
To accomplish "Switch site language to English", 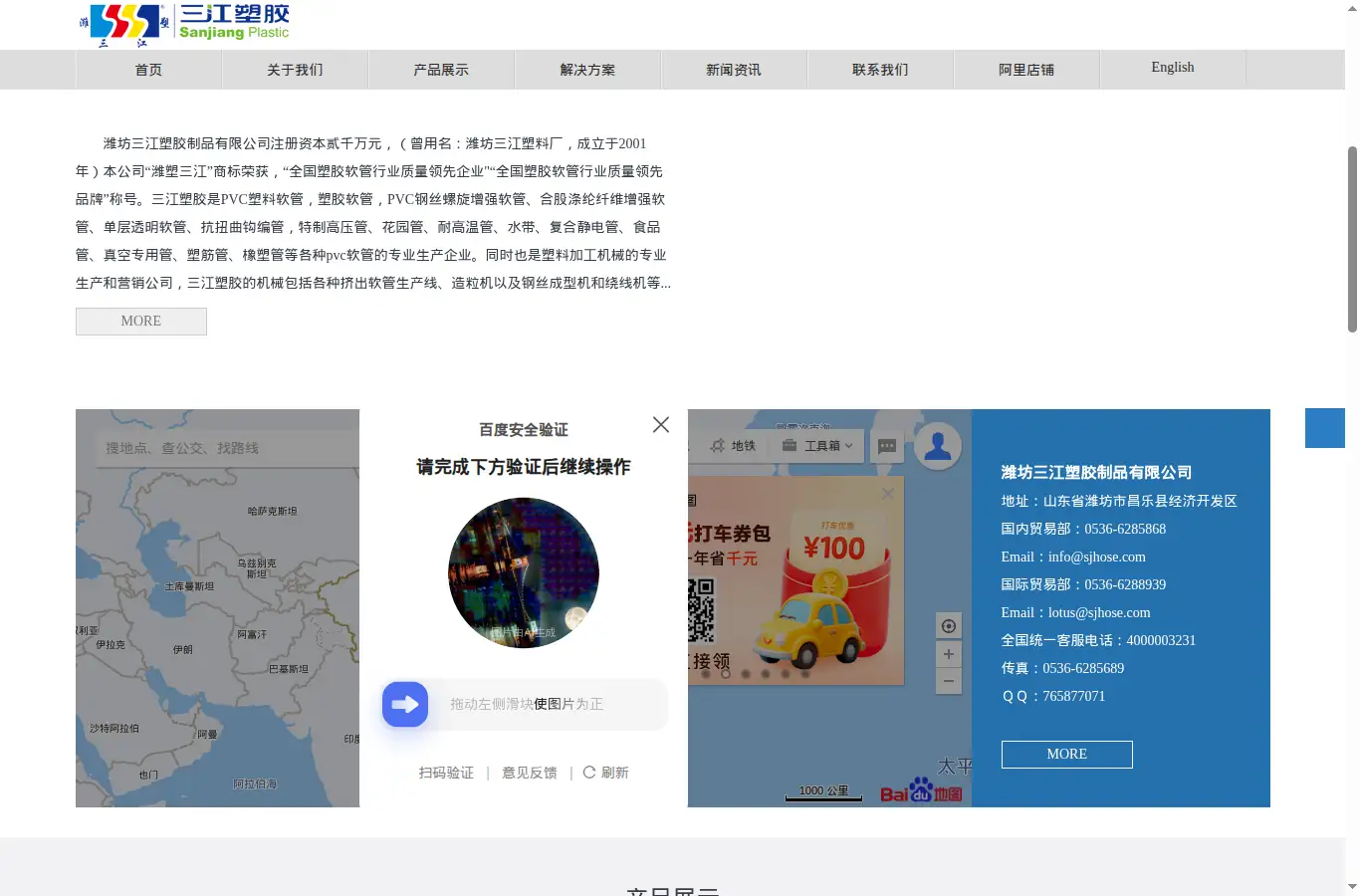I will point(1173,68).
